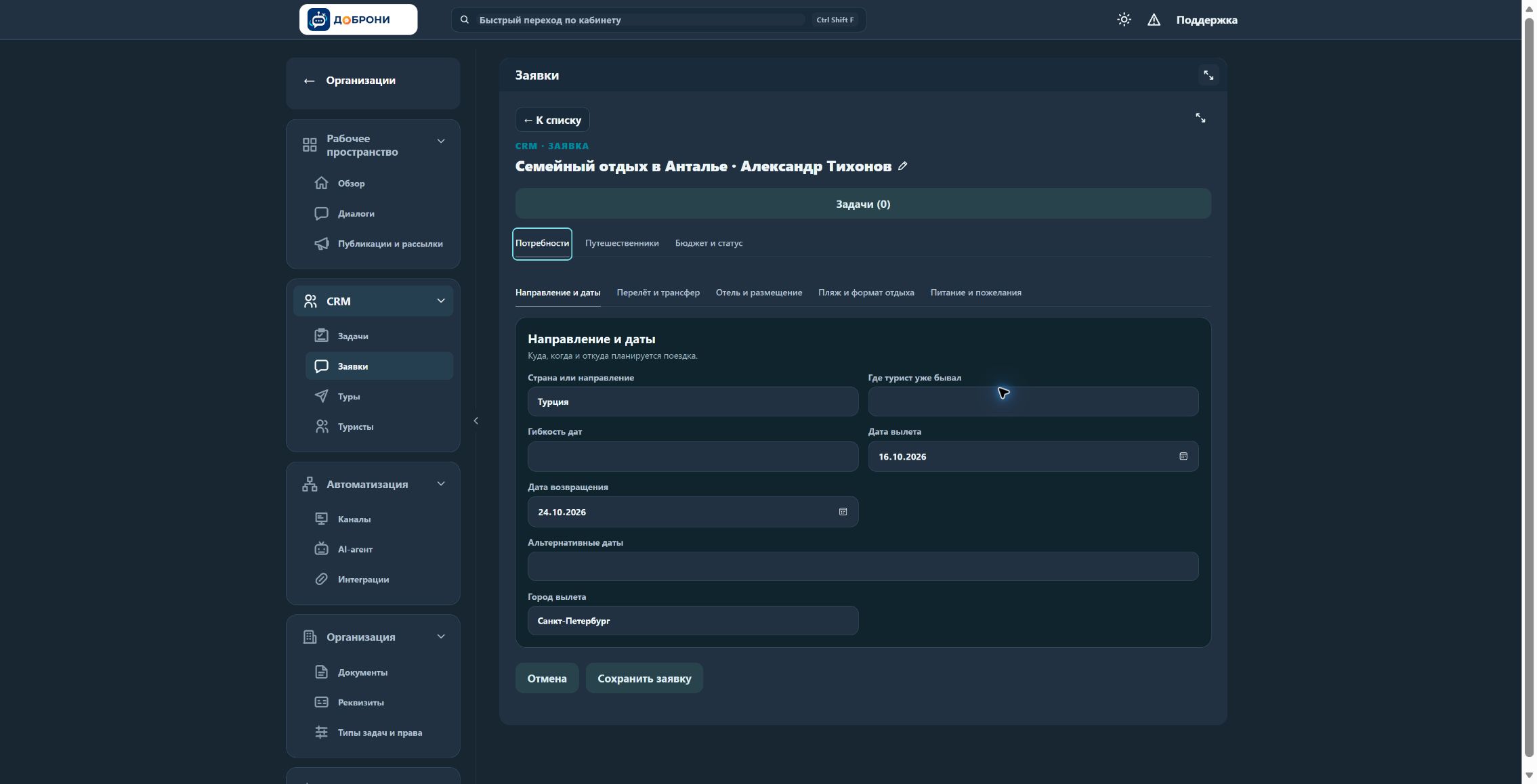1537x784 pixels.
Task: Focus the Где турист уже бывал field
Action: click(1033, 401)
